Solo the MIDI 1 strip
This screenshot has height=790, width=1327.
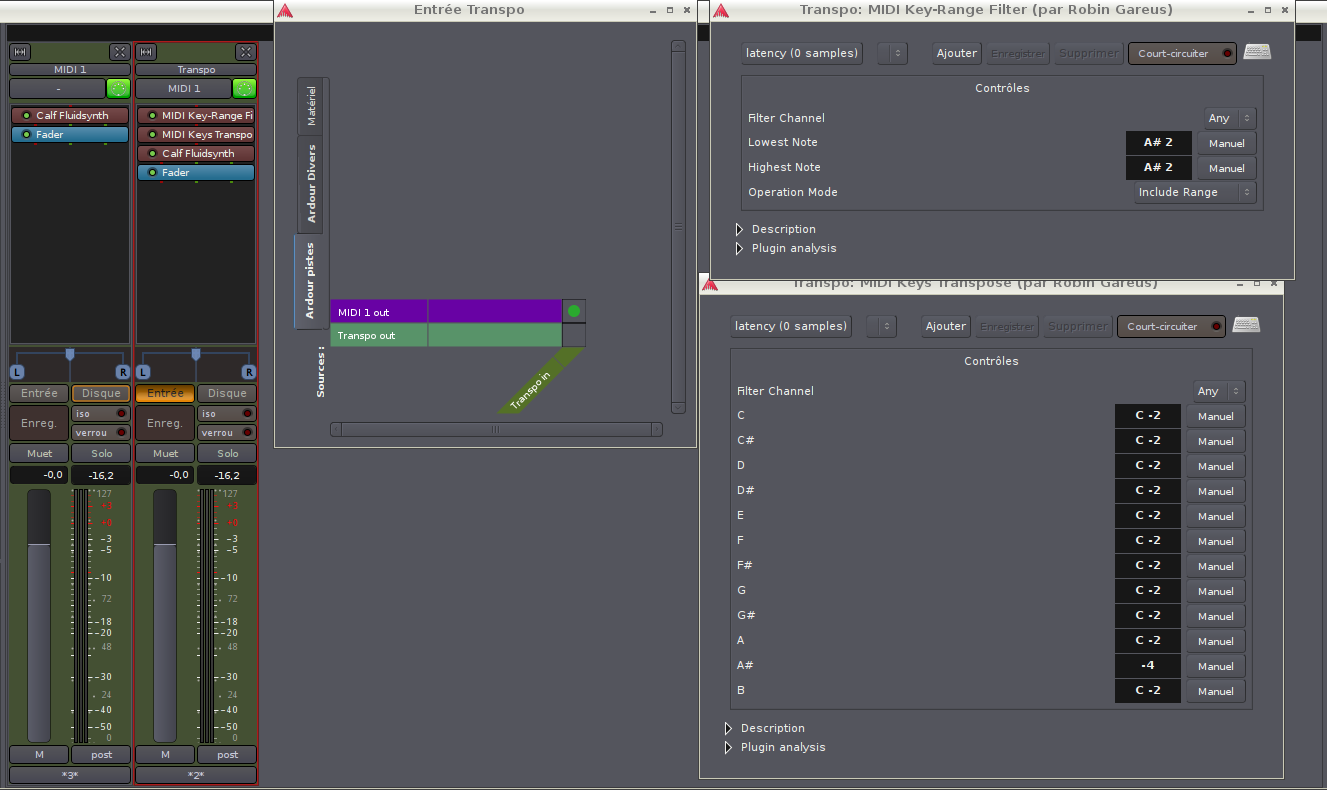pyautogui.click(x=101, y=454)
